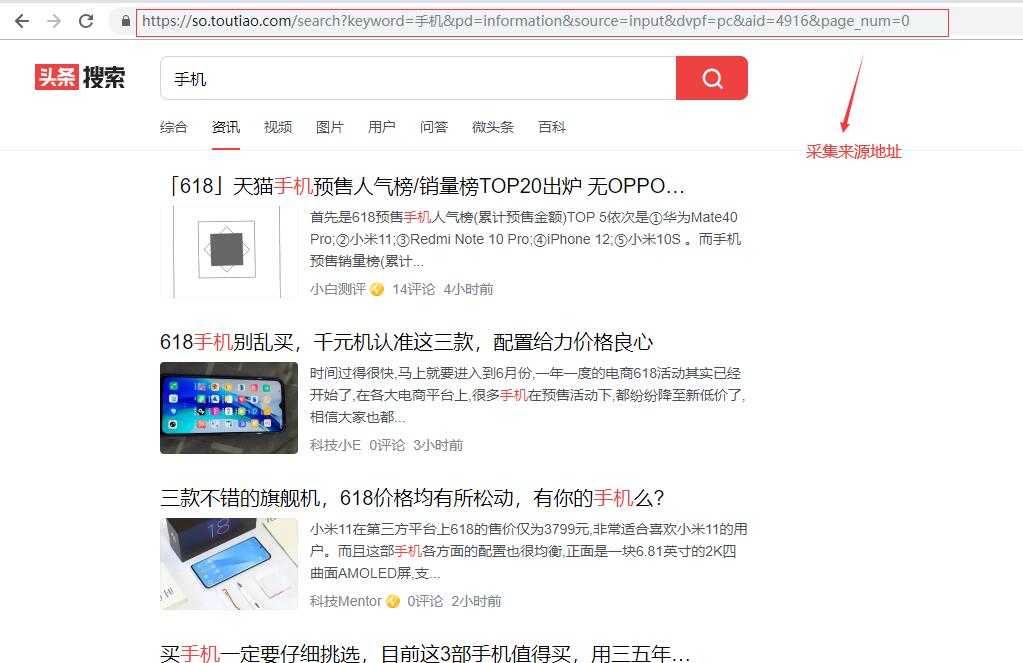1023x663 pixels.
Task: Open the 视频 tab
Action: pos(278,127)
